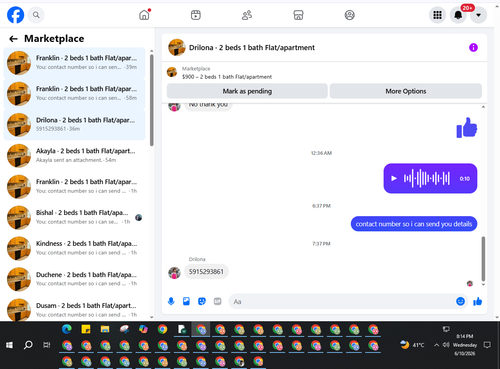Record a voice clip with microphone icon

pos(171,301)
